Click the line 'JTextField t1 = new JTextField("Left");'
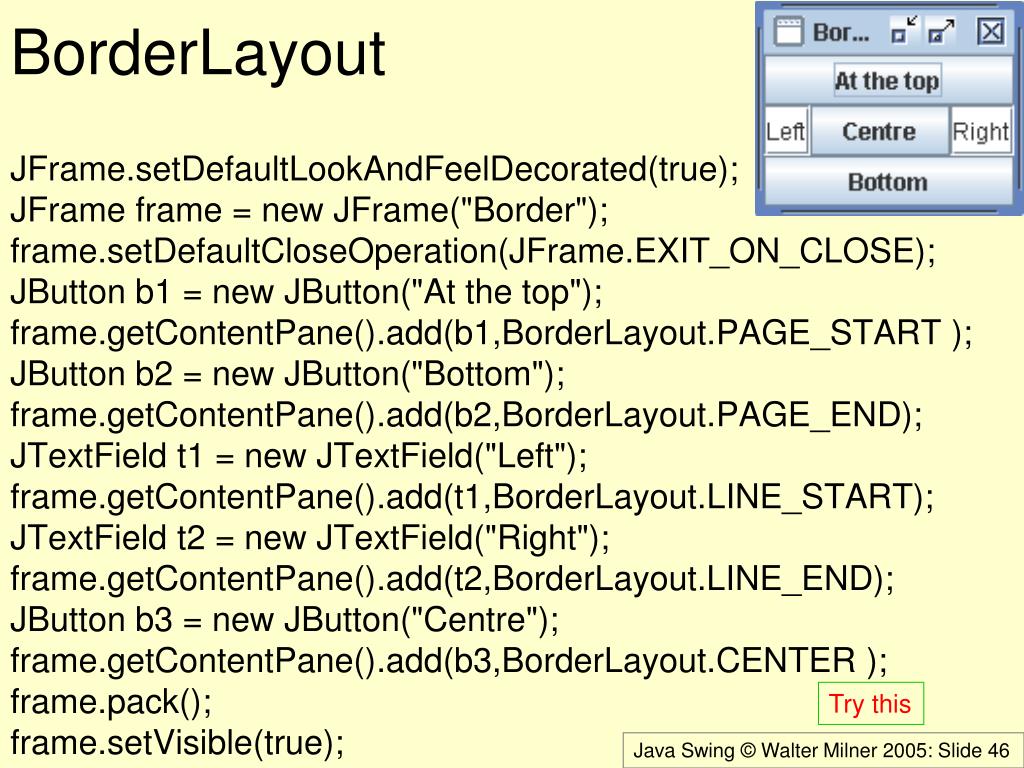Viewport: 1024px width, 768px height. point(298,456)
